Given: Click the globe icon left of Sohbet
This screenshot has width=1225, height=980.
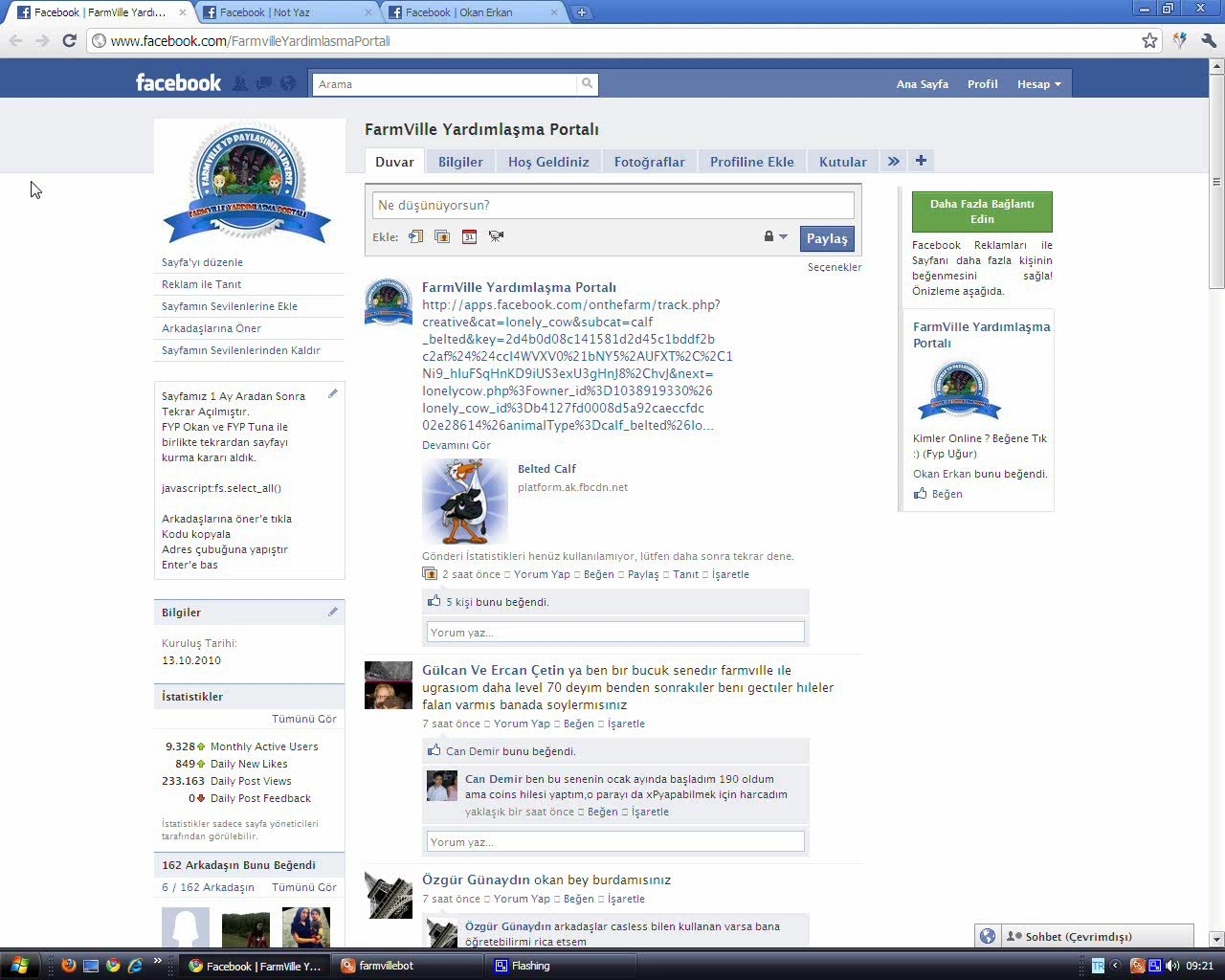Looking at the screenshot, I should click(x=988, y=937).
